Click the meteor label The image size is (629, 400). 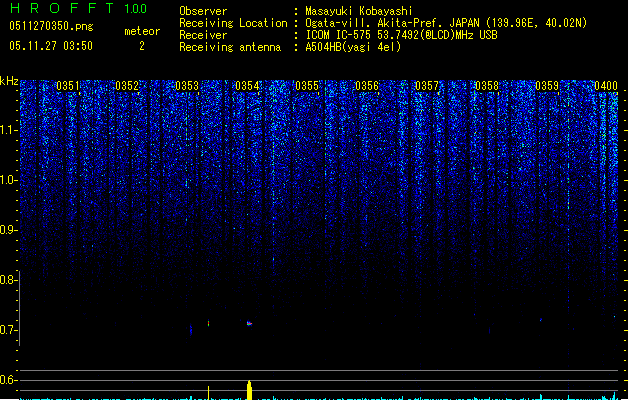142,31
